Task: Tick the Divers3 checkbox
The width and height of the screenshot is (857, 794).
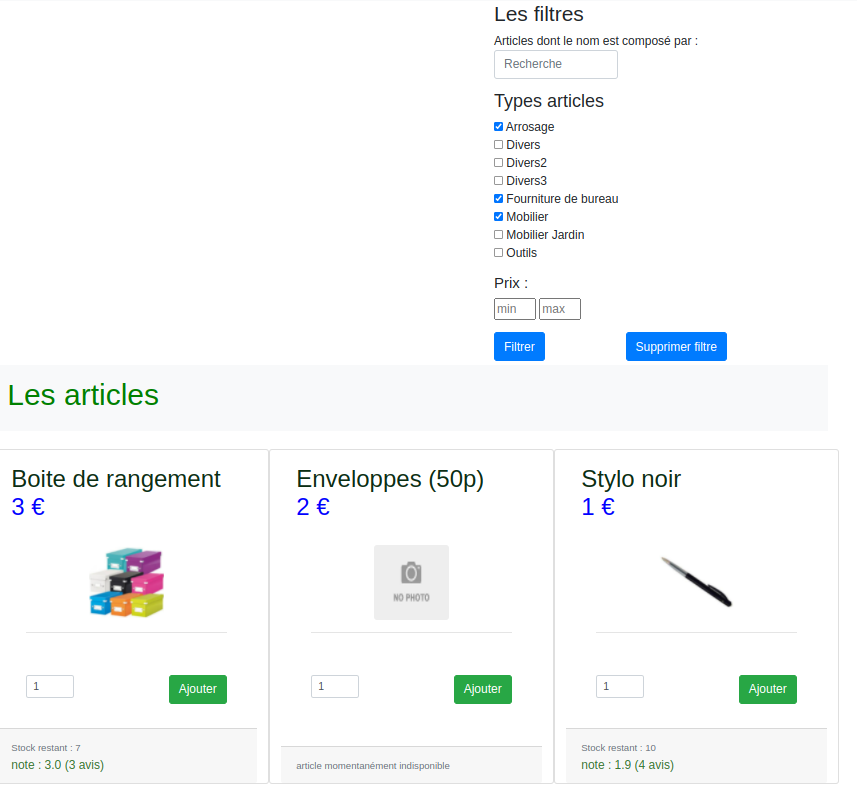Action: pos(499,181)
